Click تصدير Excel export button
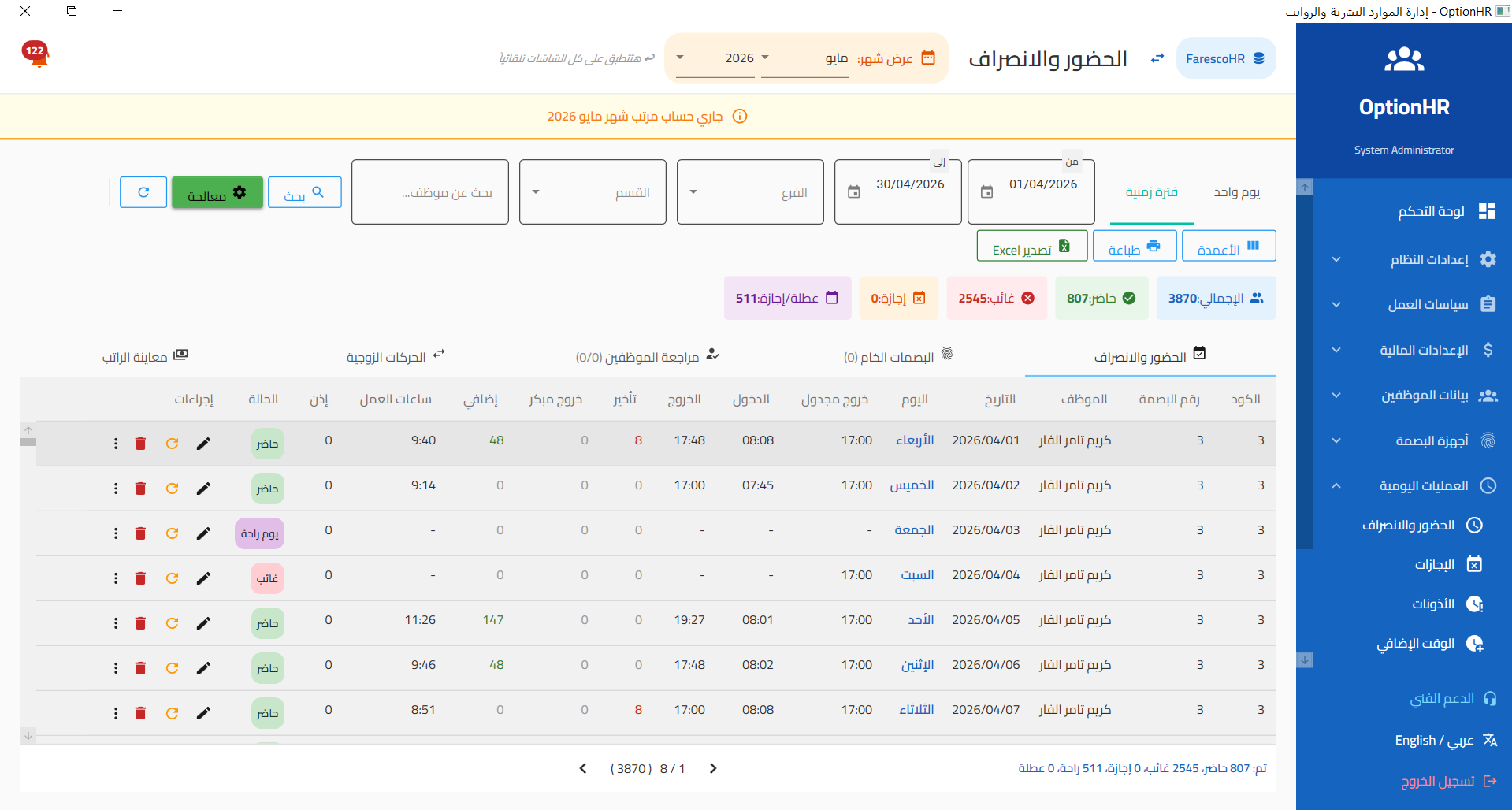This screenshot has width=1512, height=810. 1032,246
